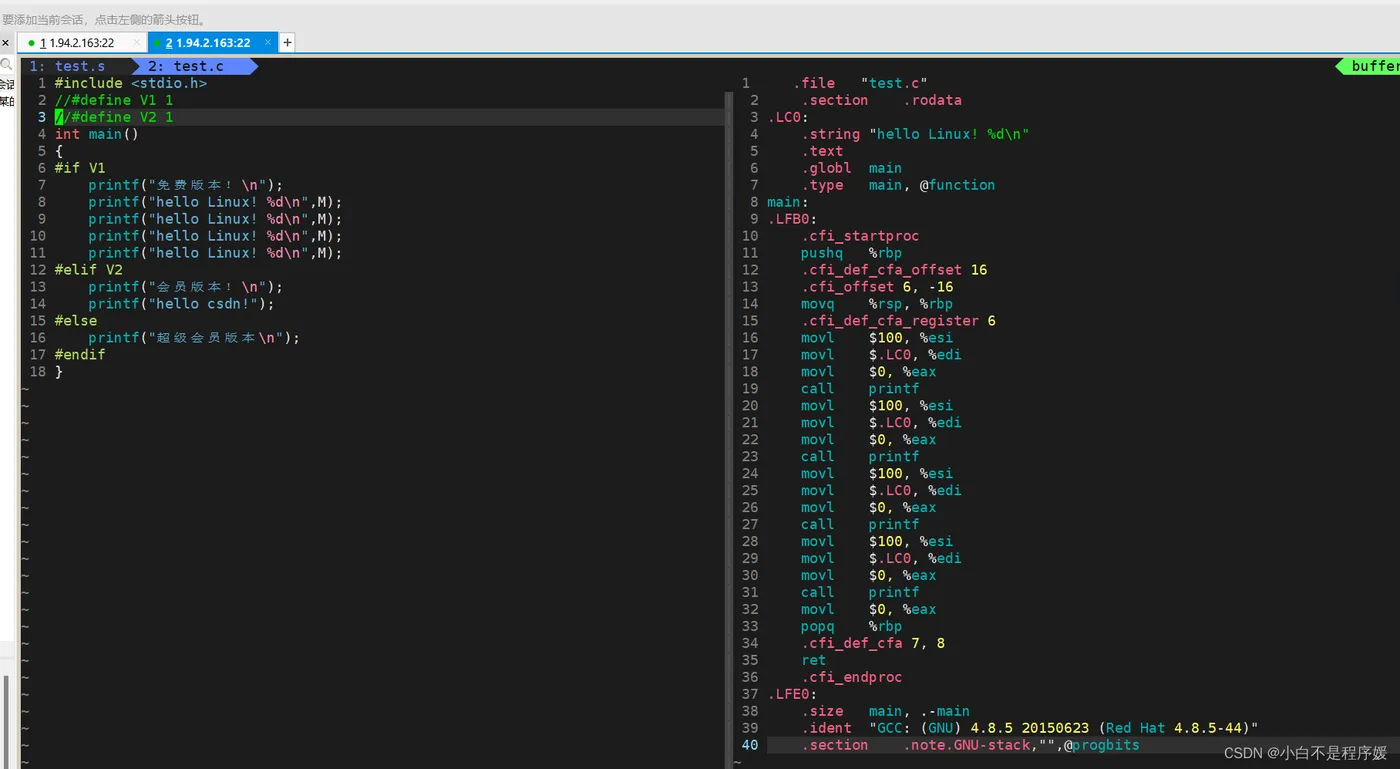
Task: Place cursor on #endif directive
Action: click(80, 355)
